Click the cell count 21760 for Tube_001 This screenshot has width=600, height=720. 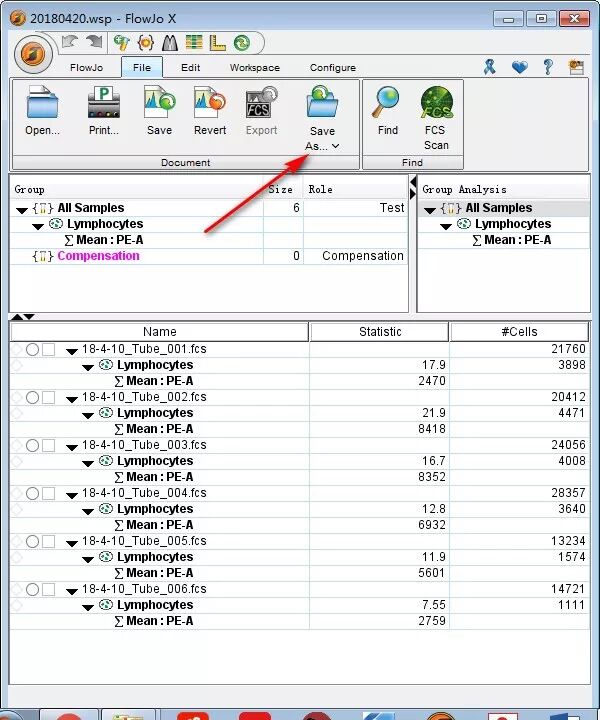pos(568,349)
